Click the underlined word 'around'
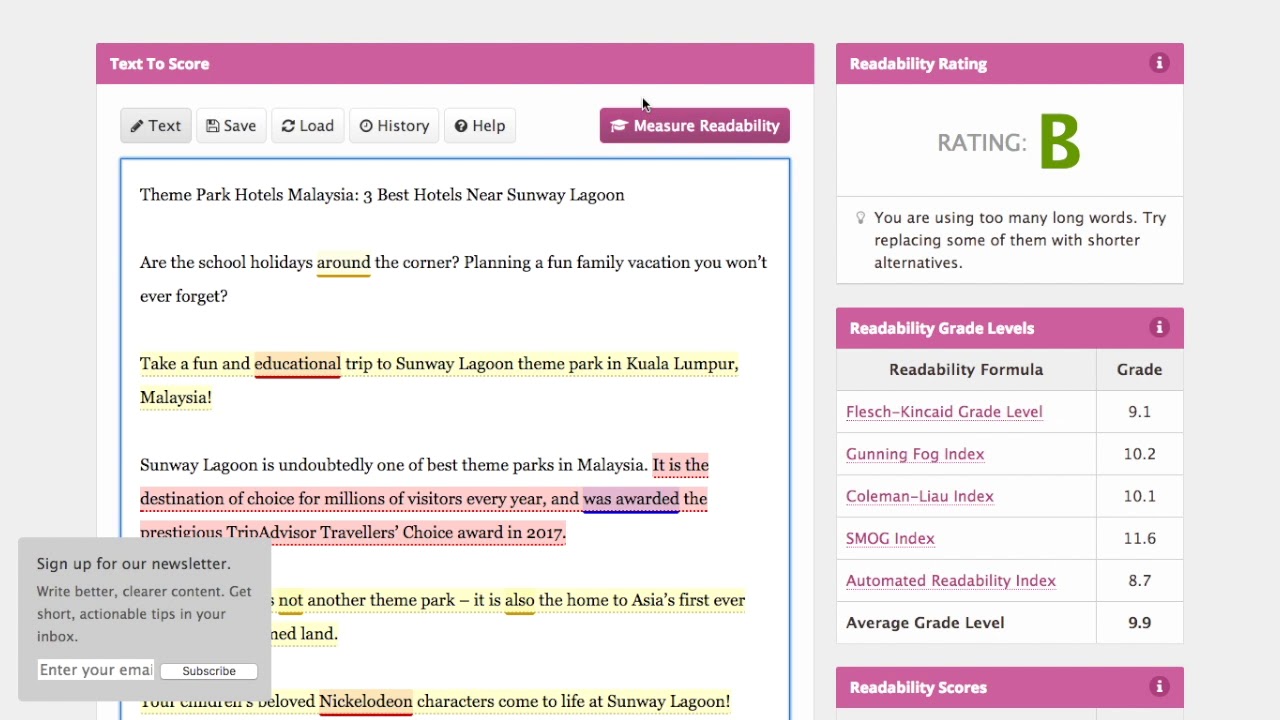The width and height of the screenshot is (1280, 720). (343, 263)
